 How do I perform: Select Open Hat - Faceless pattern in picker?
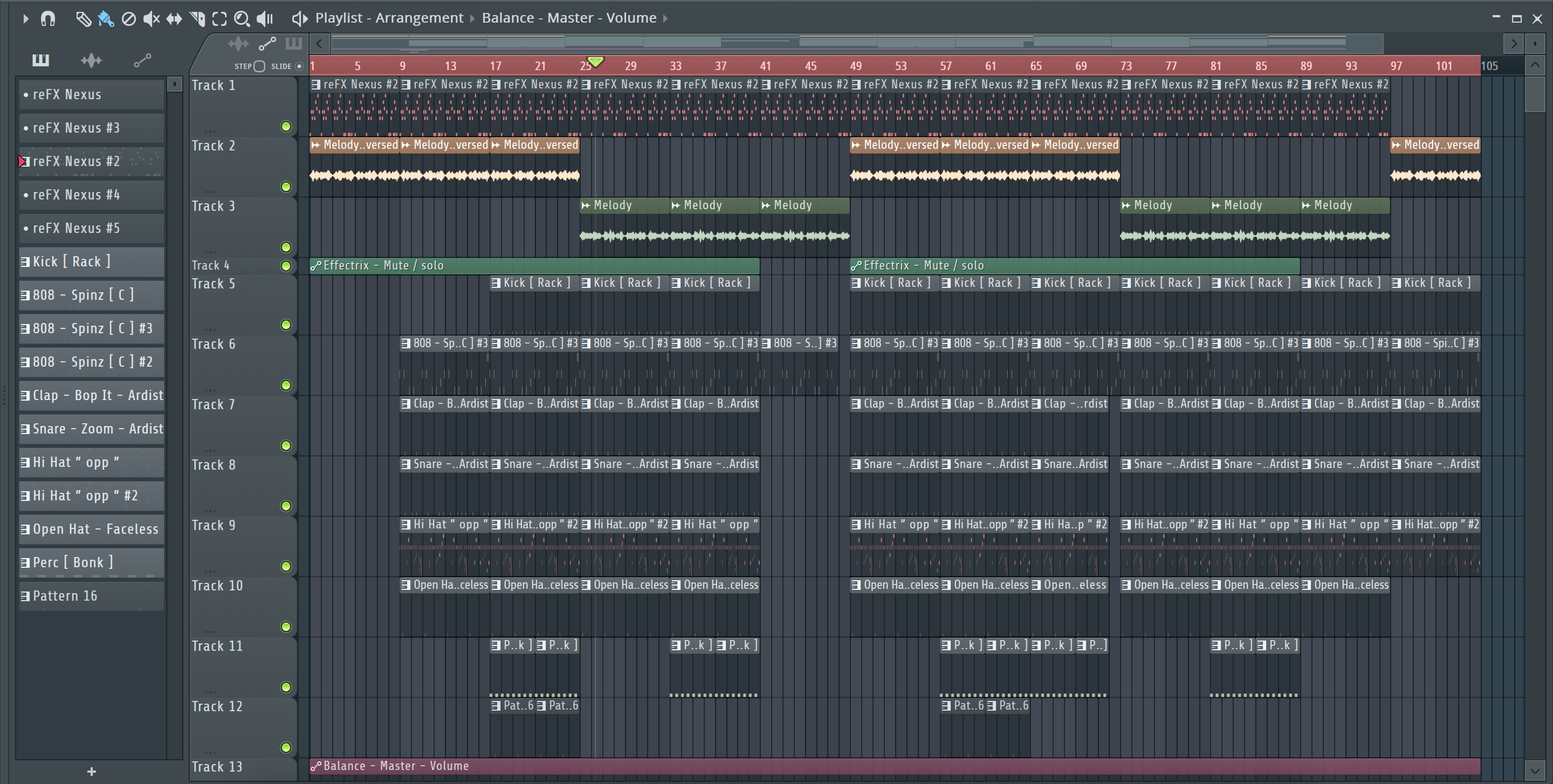click(x=92, y=529)
